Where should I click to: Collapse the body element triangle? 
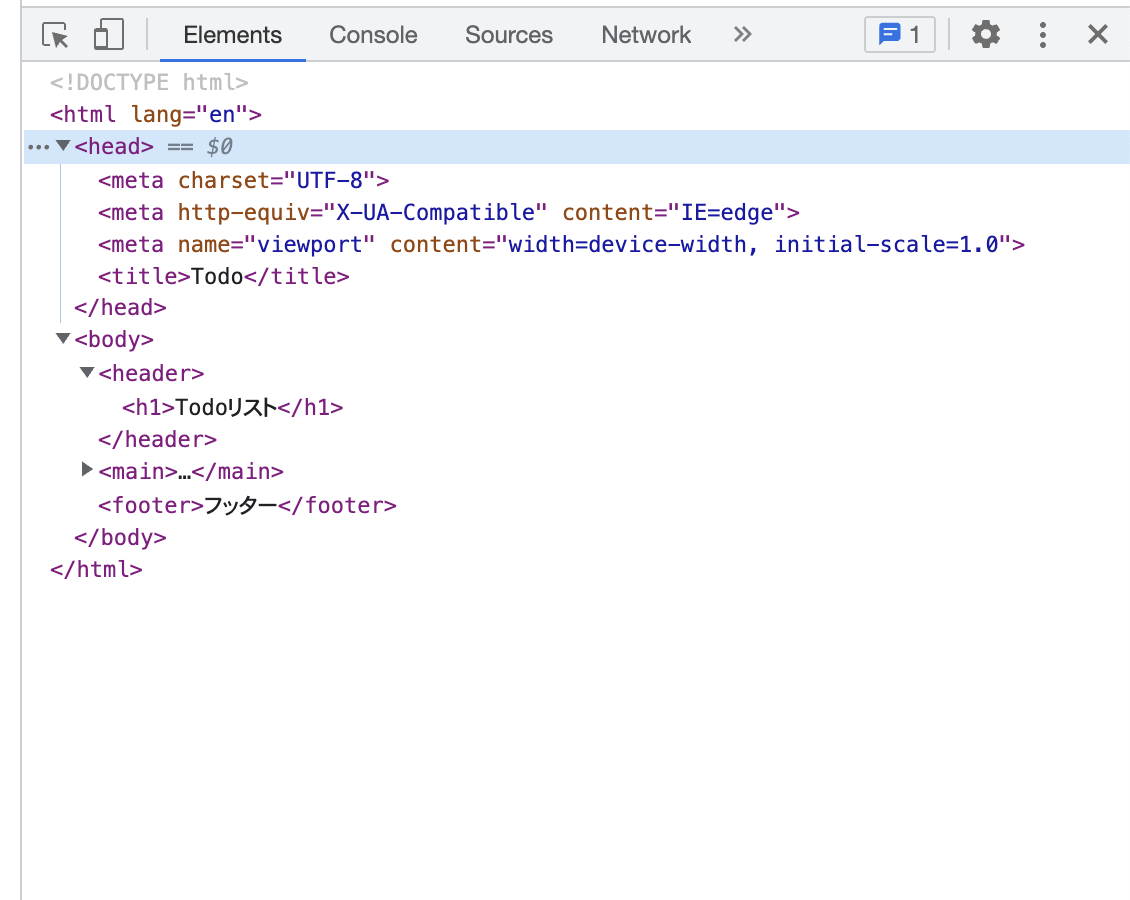[x=63, y=339]
